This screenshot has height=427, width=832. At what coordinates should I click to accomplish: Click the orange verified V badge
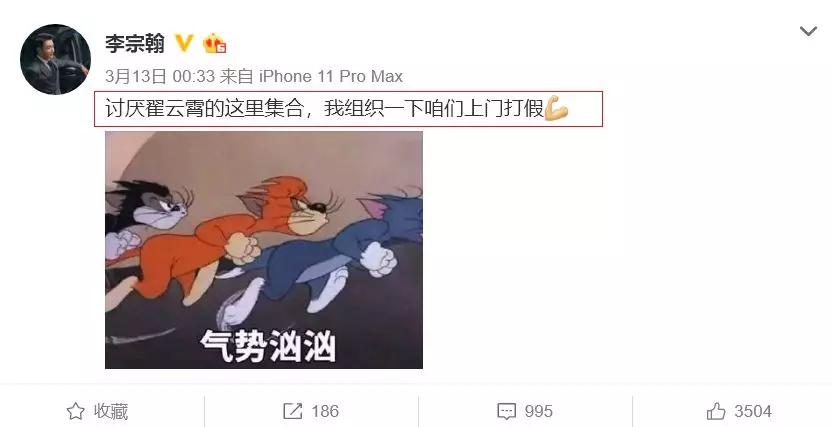(x=184, y=43)
